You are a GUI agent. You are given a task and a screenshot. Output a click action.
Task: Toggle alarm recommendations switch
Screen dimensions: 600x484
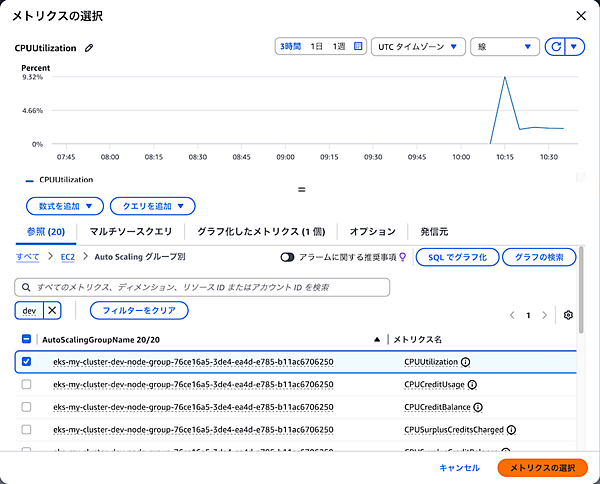(x=288, y=257)
